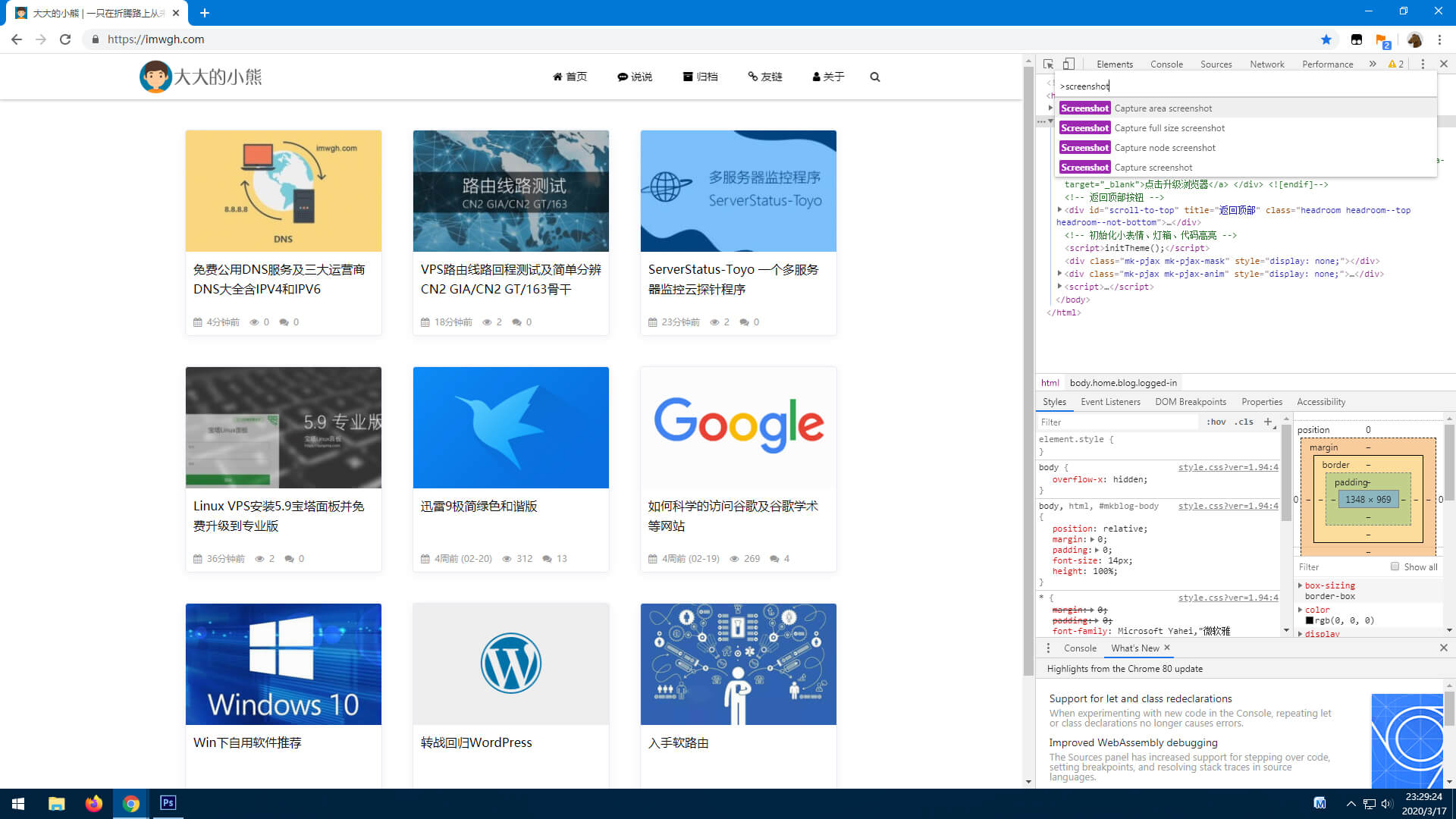Close the DevTools panel
This screenshot has height=819, width=1456.
(1444, 64)
